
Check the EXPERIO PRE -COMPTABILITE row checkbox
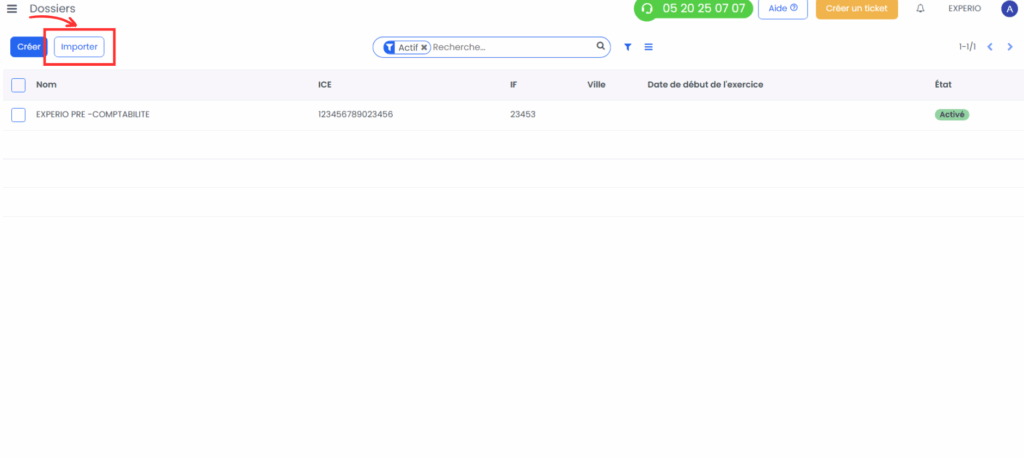point(18,115)
